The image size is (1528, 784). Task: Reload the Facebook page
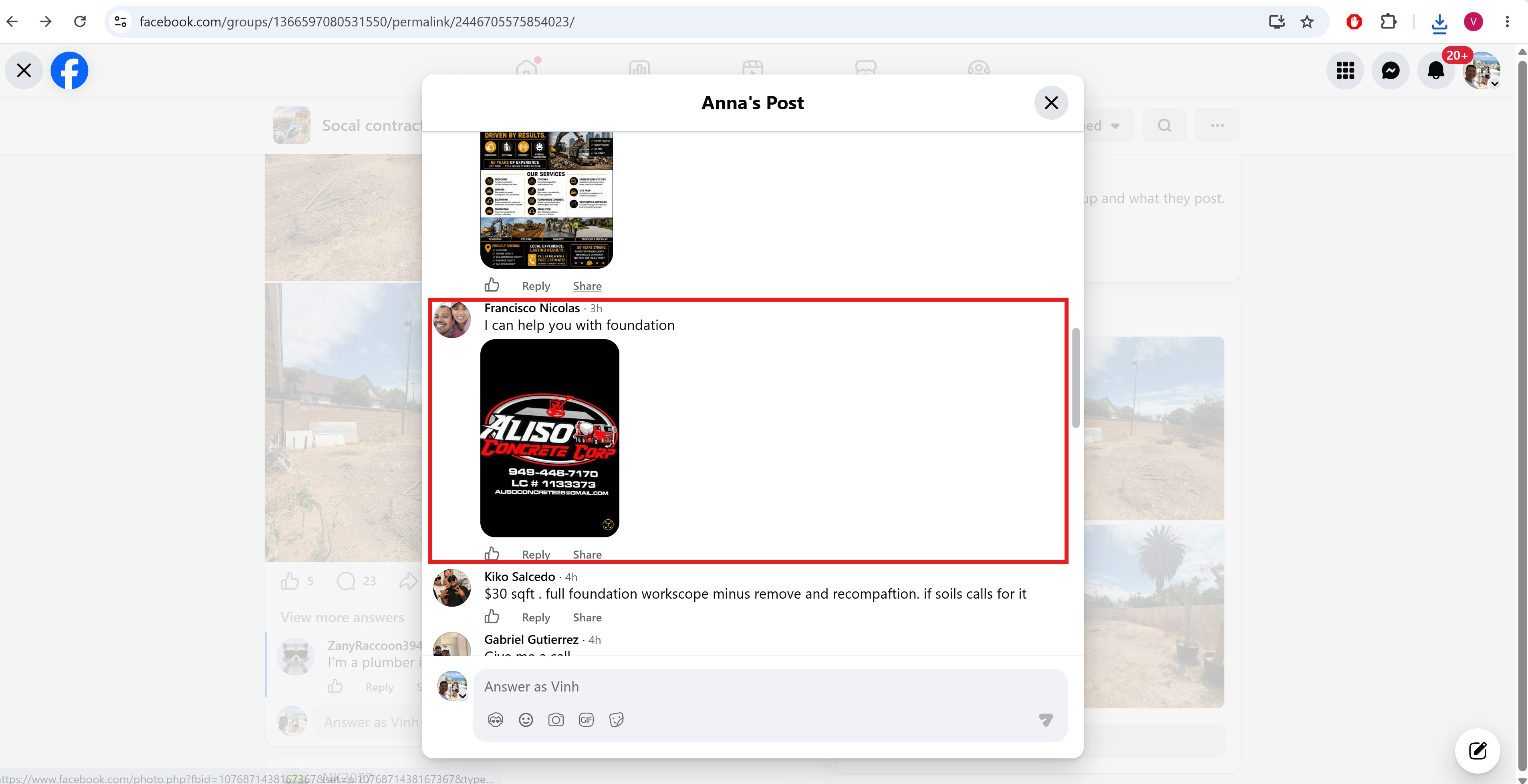coord(80,22)
